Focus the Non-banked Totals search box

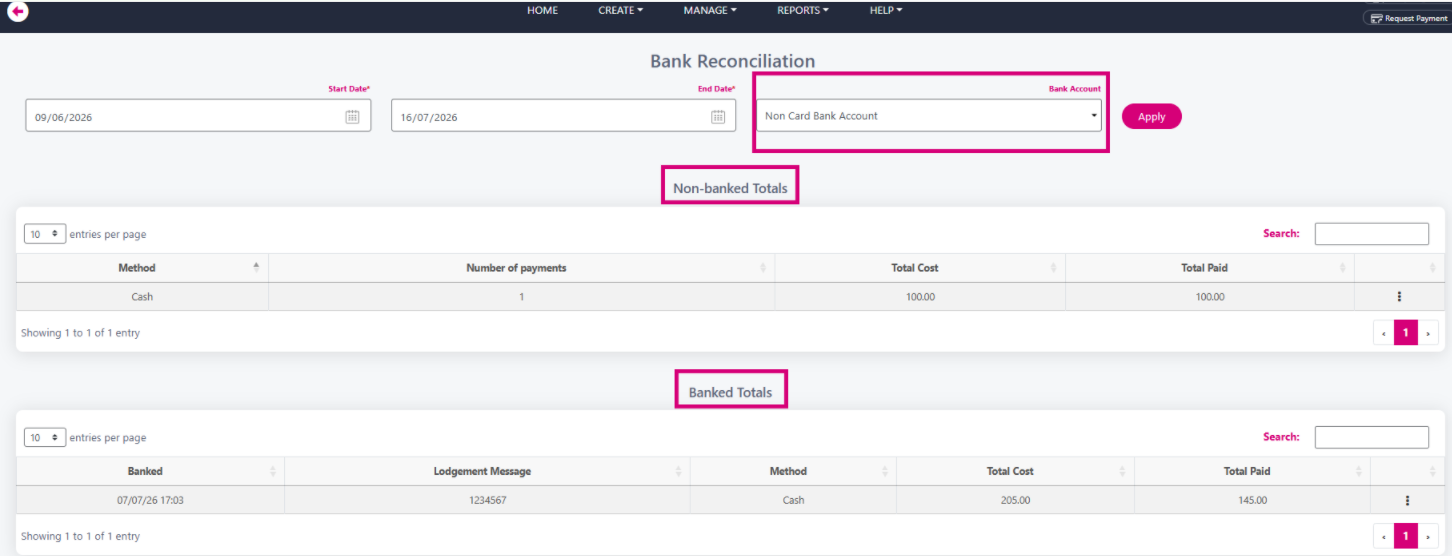pyautogui.click(x=1371, y=234)
